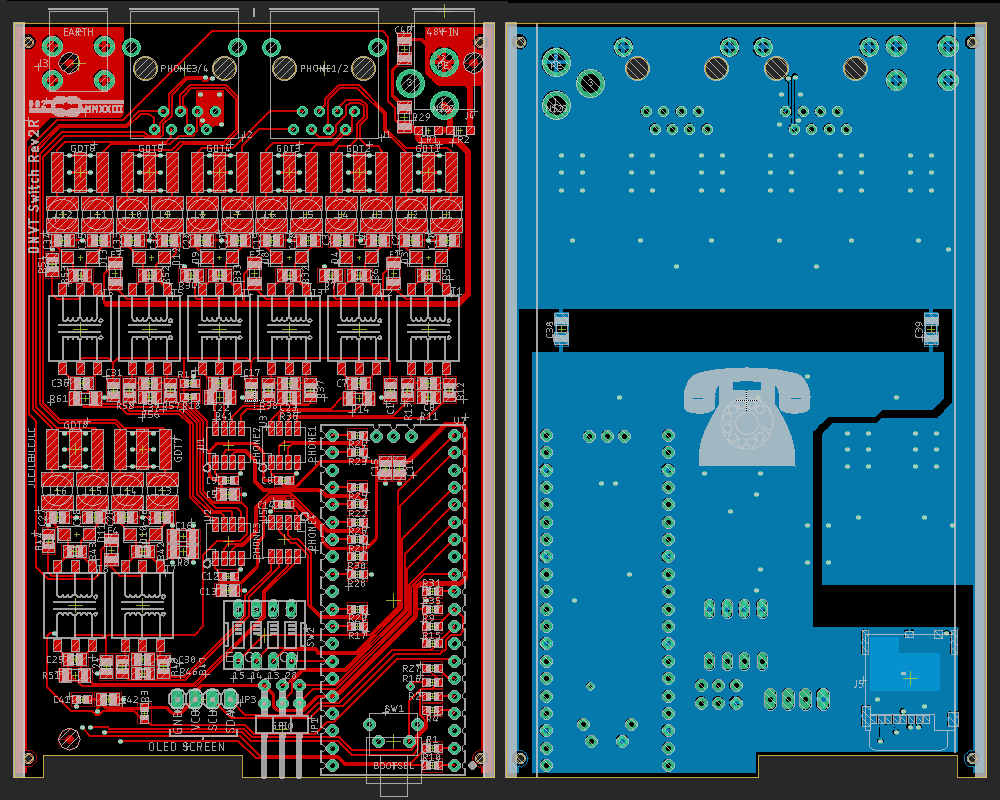Click the GDT8 footprint
Viewport: 1000px width, 800px height.
(x=77, y=450)
